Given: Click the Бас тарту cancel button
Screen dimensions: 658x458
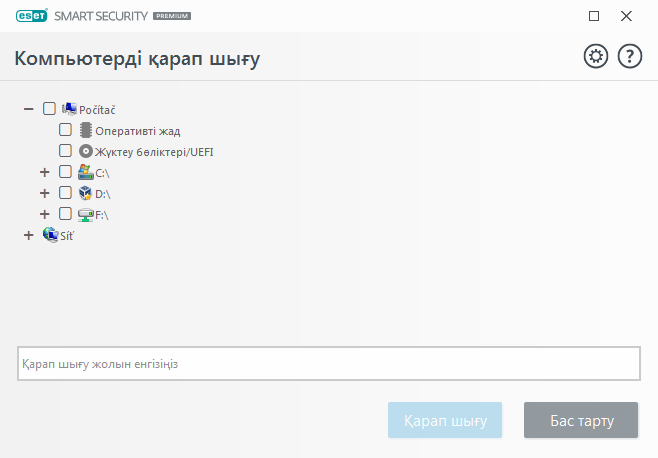Looking at the screenshot, I should (x=581, y=420).
